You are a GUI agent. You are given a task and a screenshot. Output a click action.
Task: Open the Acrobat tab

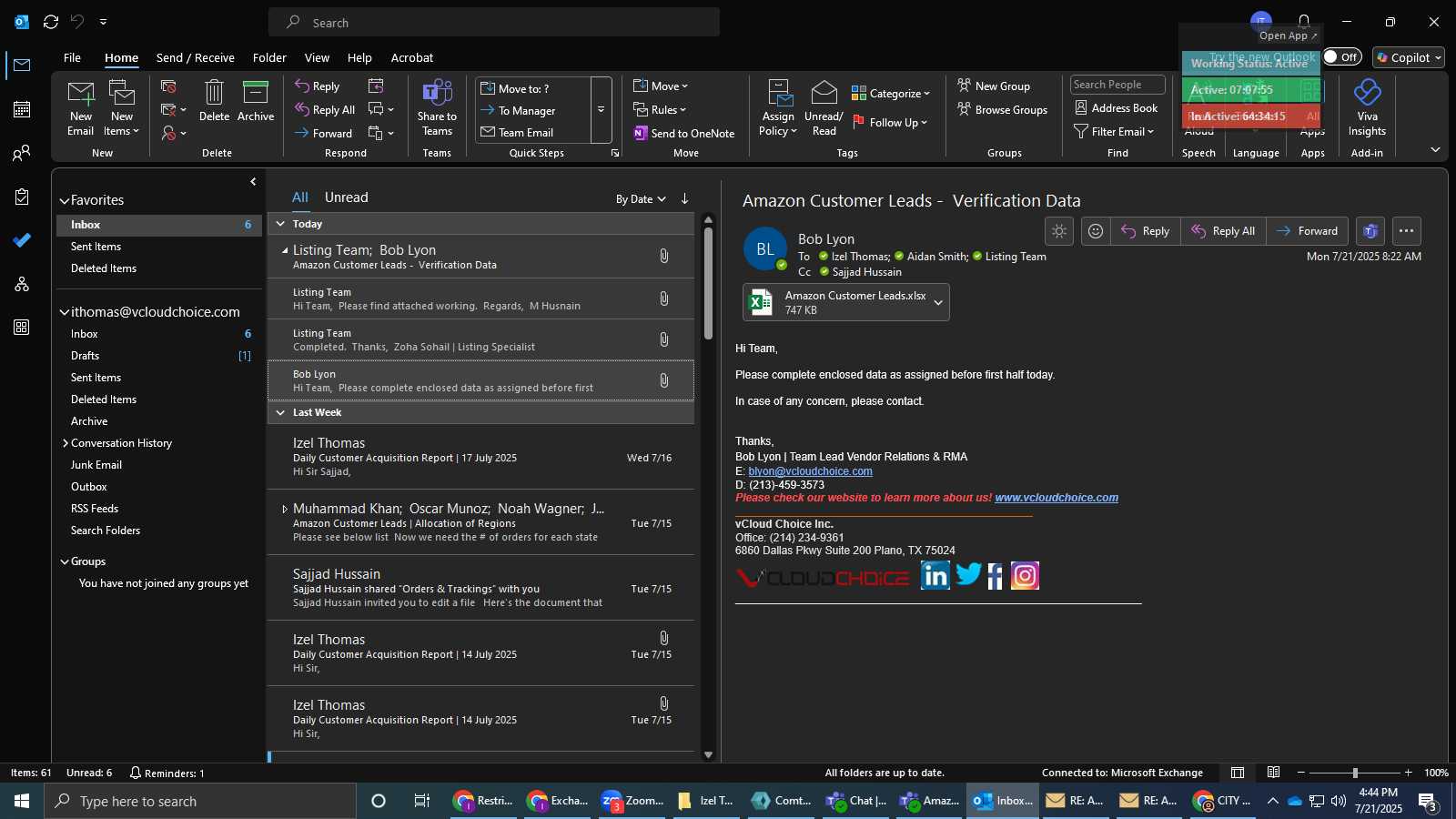pos(411,57)
